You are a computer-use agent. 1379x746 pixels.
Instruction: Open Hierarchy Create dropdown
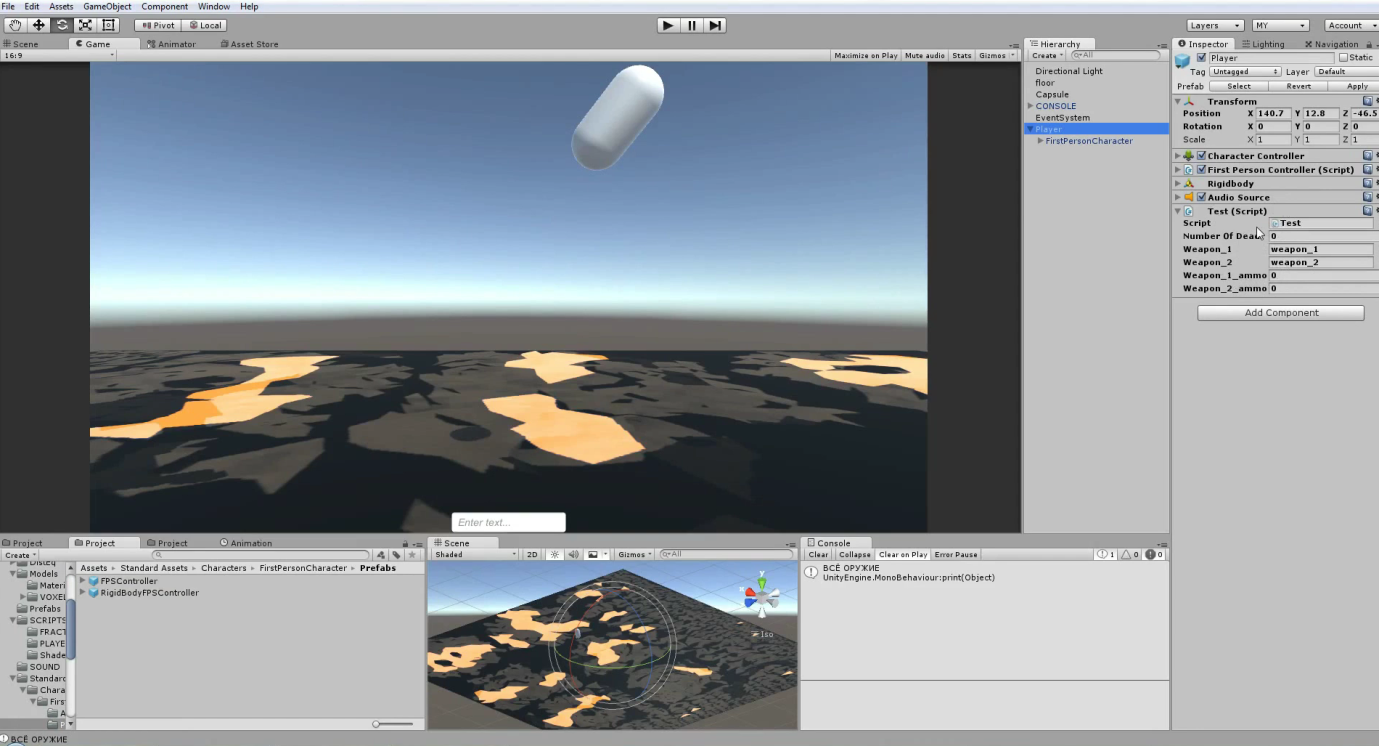pos(1046,56)
